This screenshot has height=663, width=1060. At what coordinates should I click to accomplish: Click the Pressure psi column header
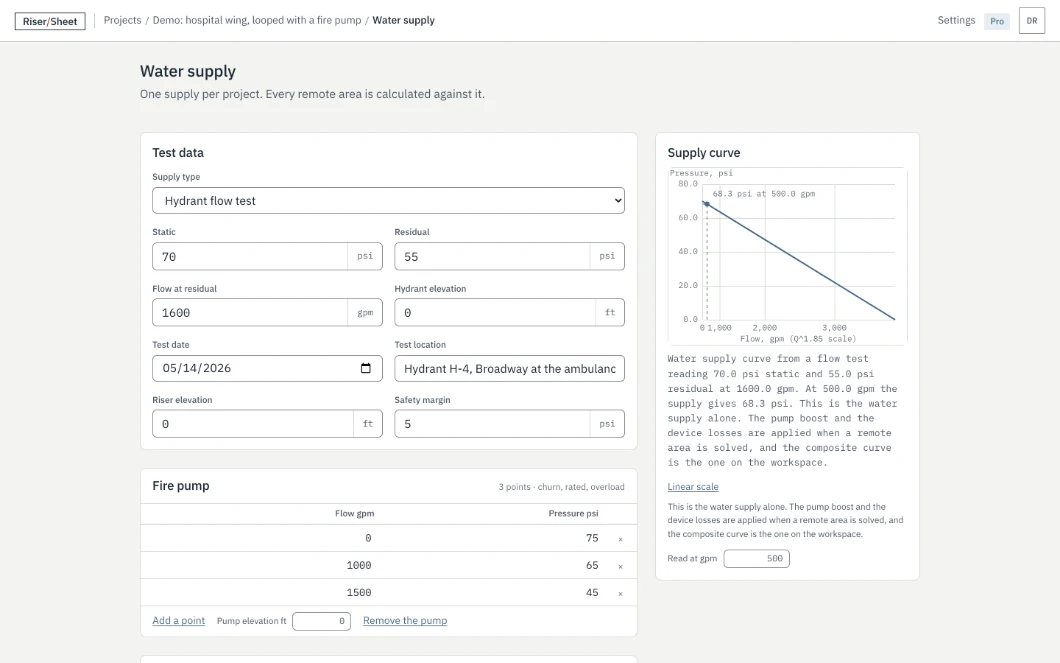point(573,514)
